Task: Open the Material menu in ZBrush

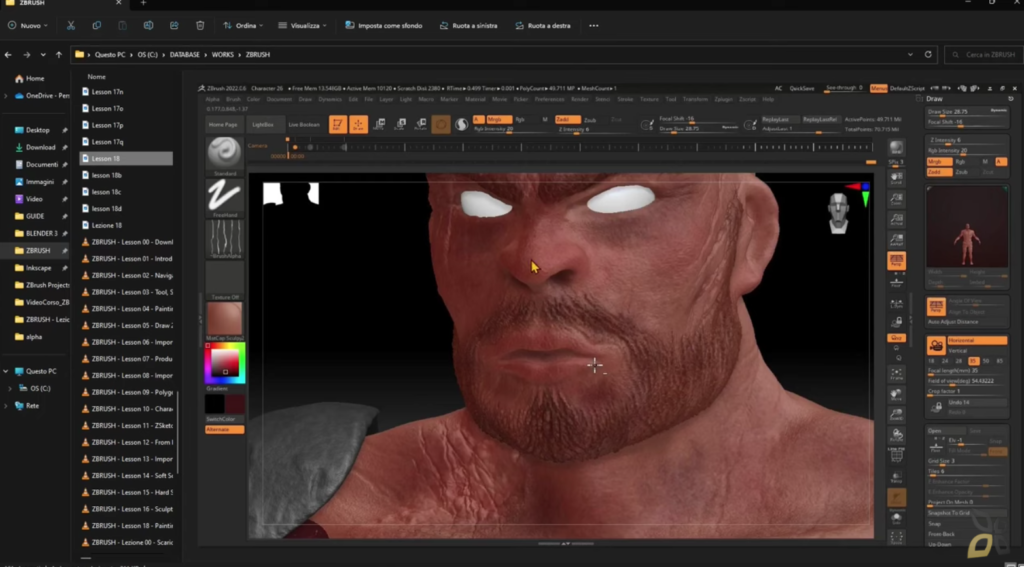Action: tap(475, 99)
